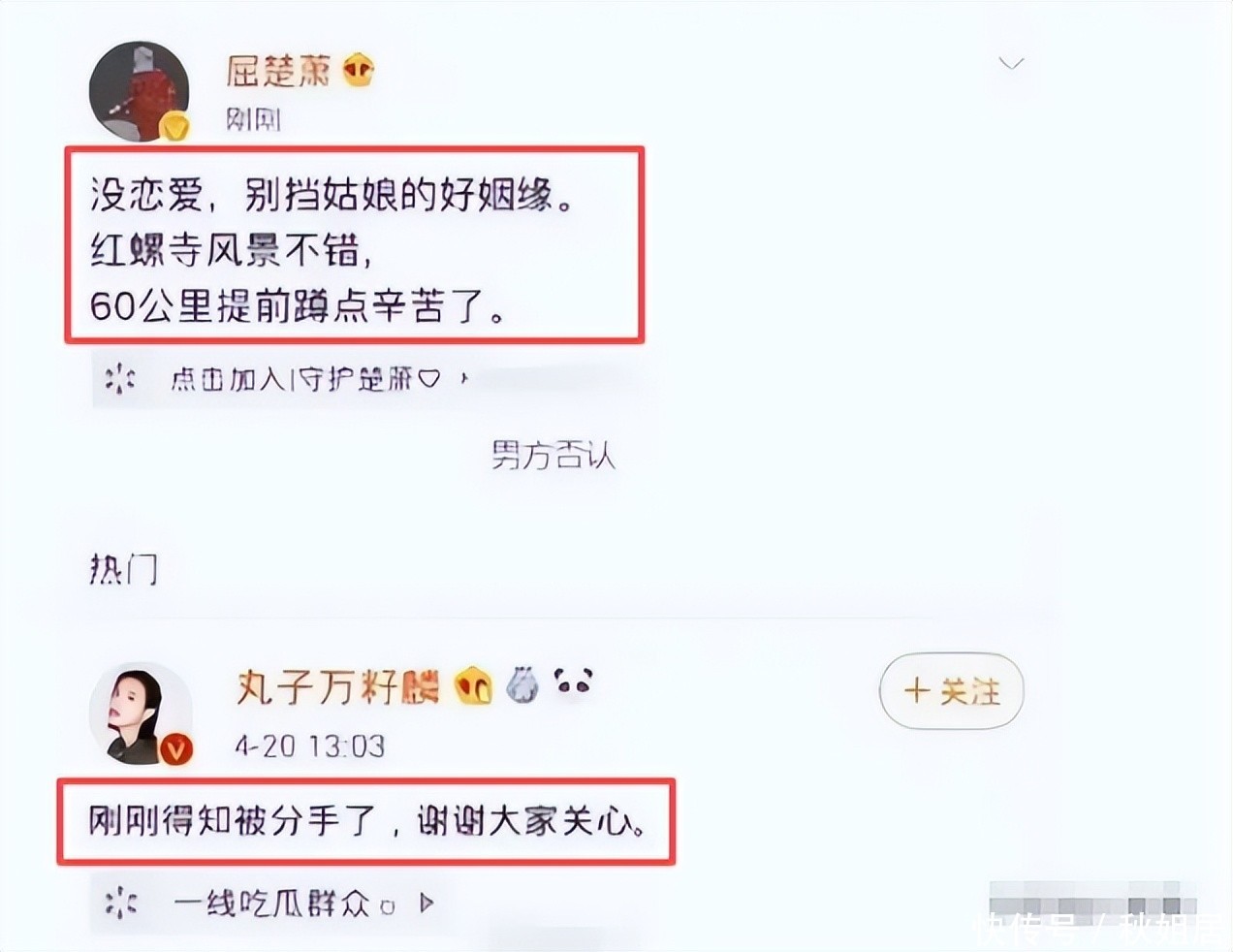
Task: Select the 热门 comments tab
Action: pyautogui.click(x=123, y=568)
